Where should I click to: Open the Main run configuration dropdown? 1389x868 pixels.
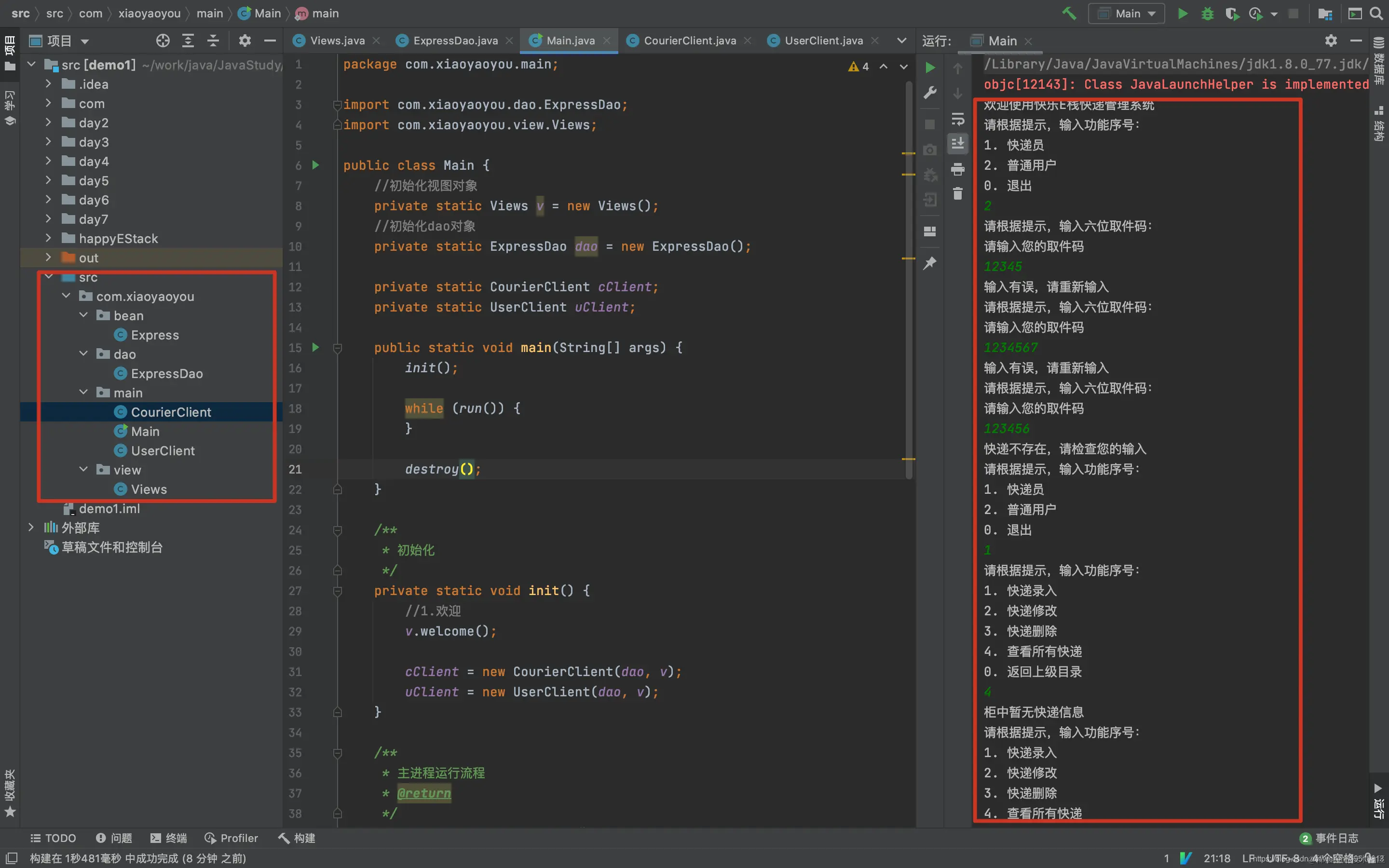click(x=1126, y=13)
